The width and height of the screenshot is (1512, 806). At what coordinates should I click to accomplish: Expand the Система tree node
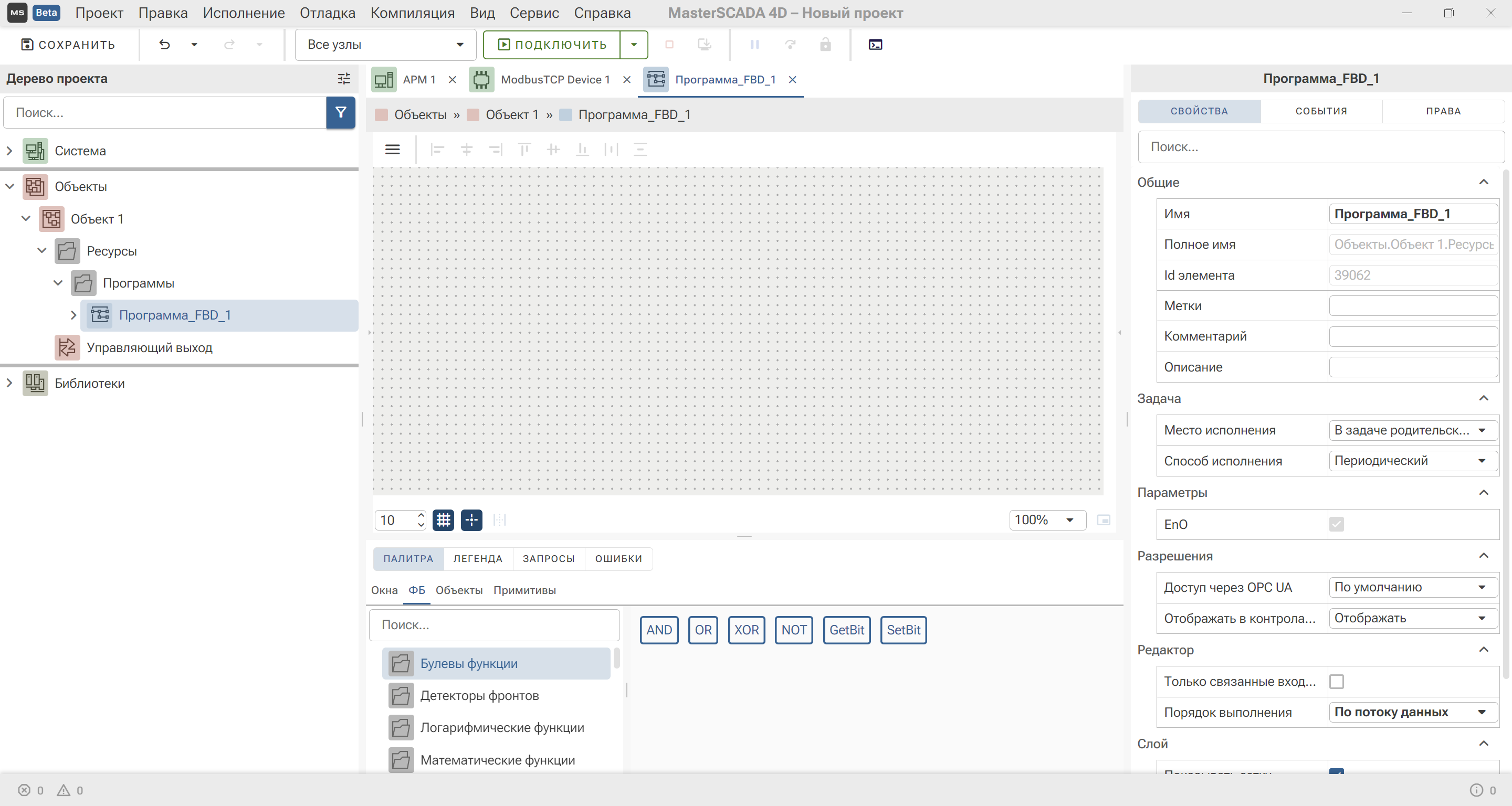[x=9, y=151]
